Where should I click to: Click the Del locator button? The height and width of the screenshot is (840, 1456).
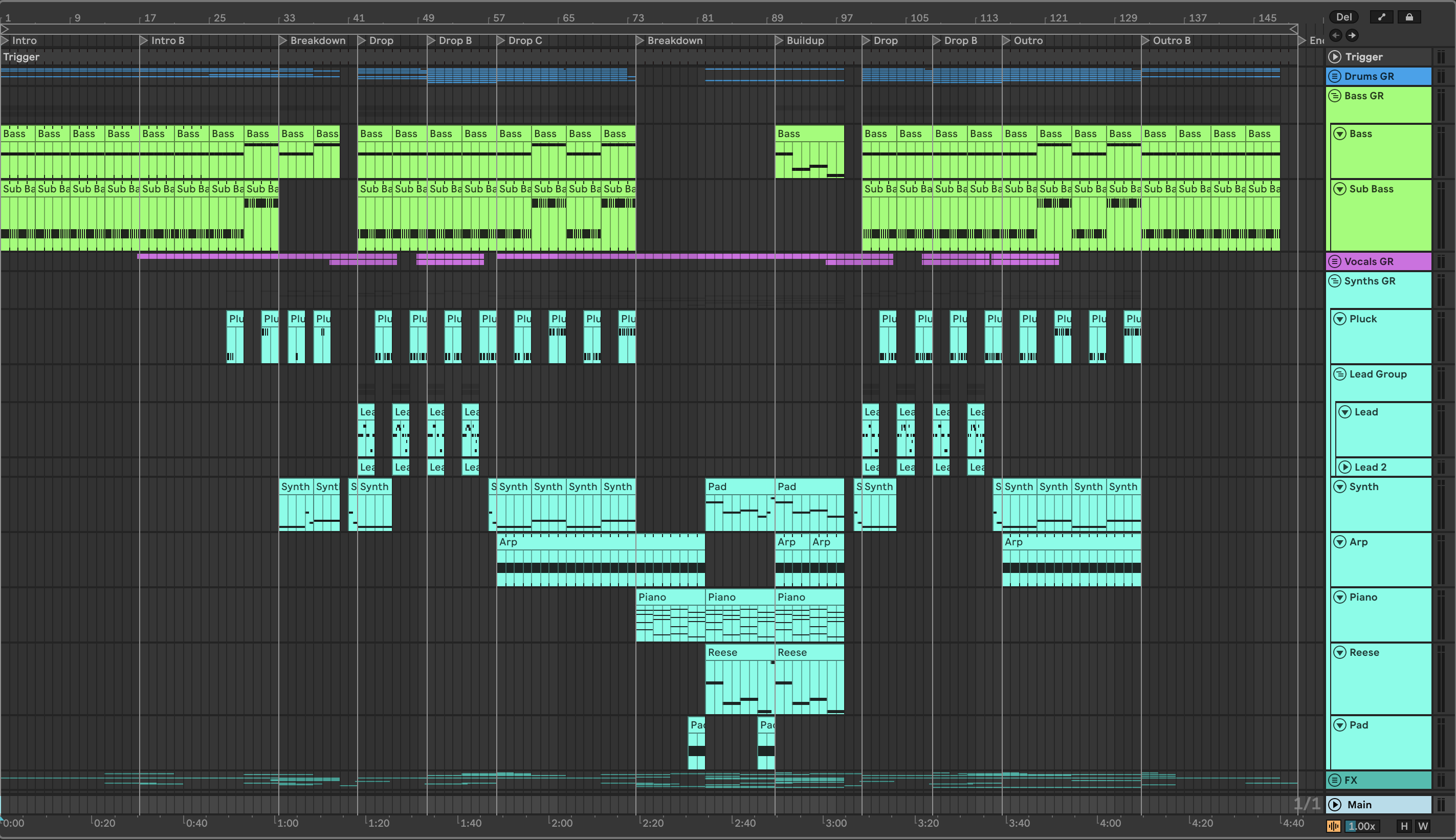click(x=1343, y=17)
